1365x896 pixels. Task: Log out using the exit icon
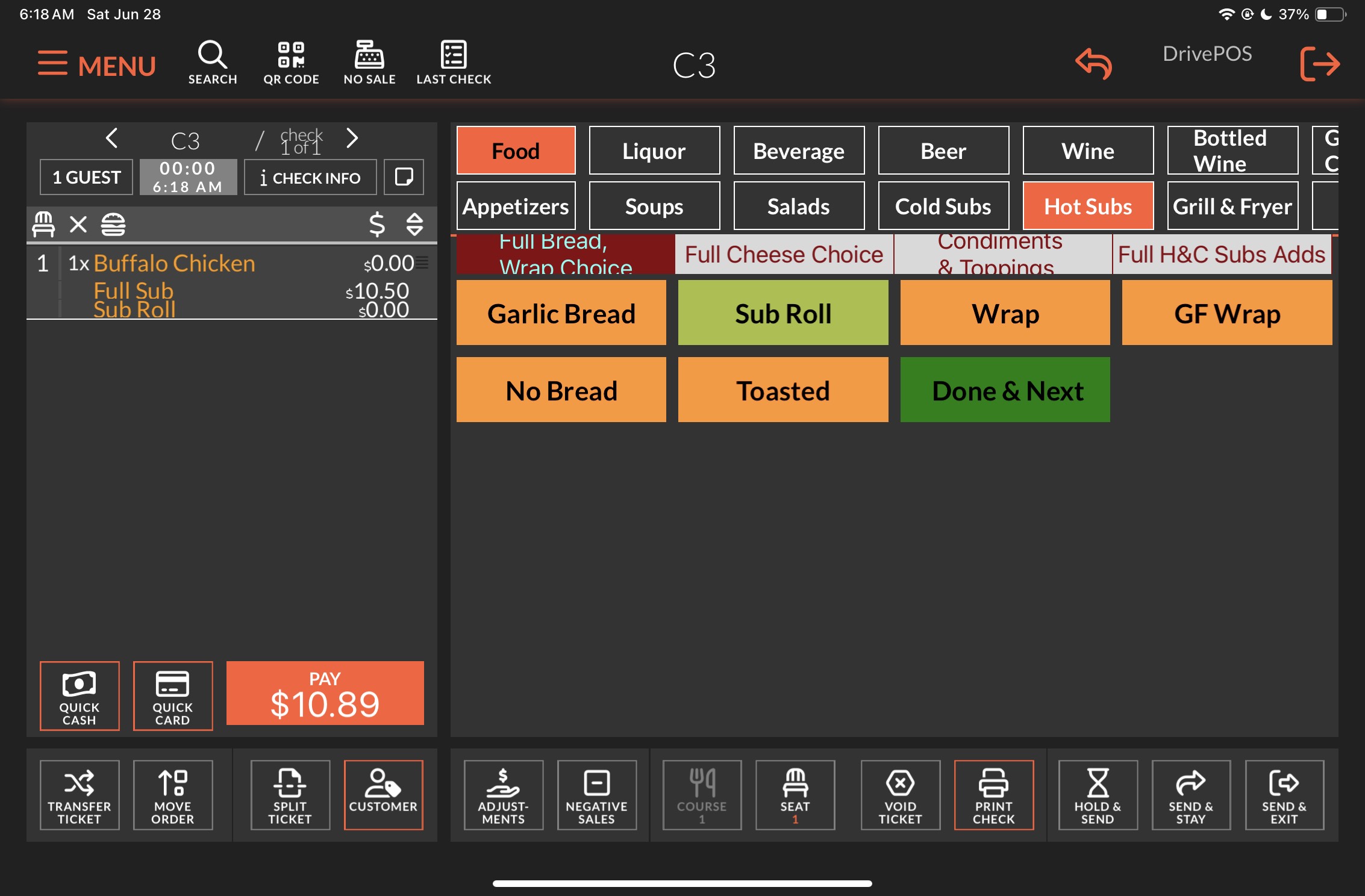(1319, 63)
